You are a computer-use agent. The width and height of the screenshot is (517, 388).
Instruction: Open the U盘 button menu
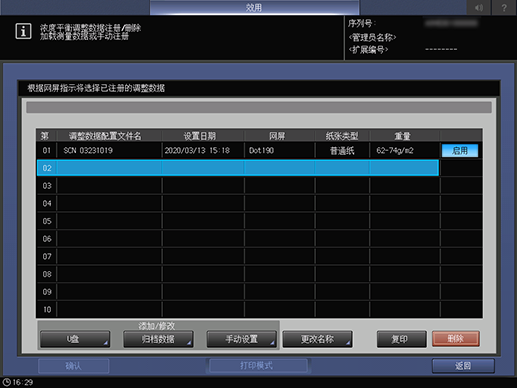[75, 339]
